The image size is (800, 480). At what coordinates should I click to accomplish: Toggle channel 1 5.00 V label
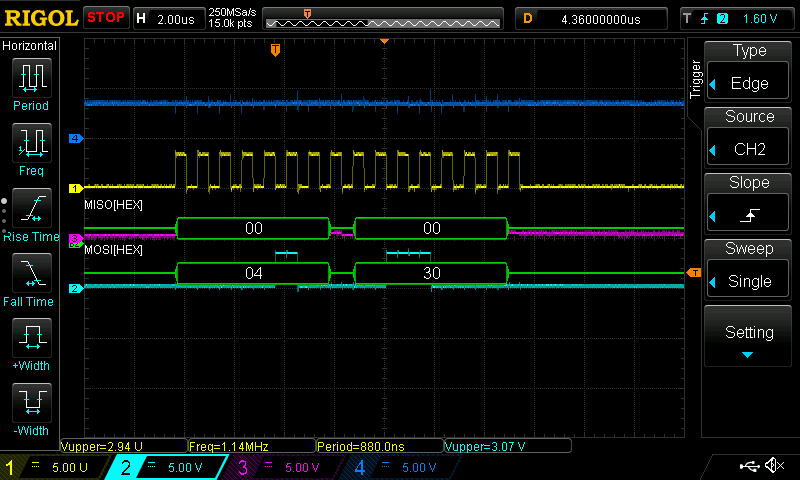[54, 467]
